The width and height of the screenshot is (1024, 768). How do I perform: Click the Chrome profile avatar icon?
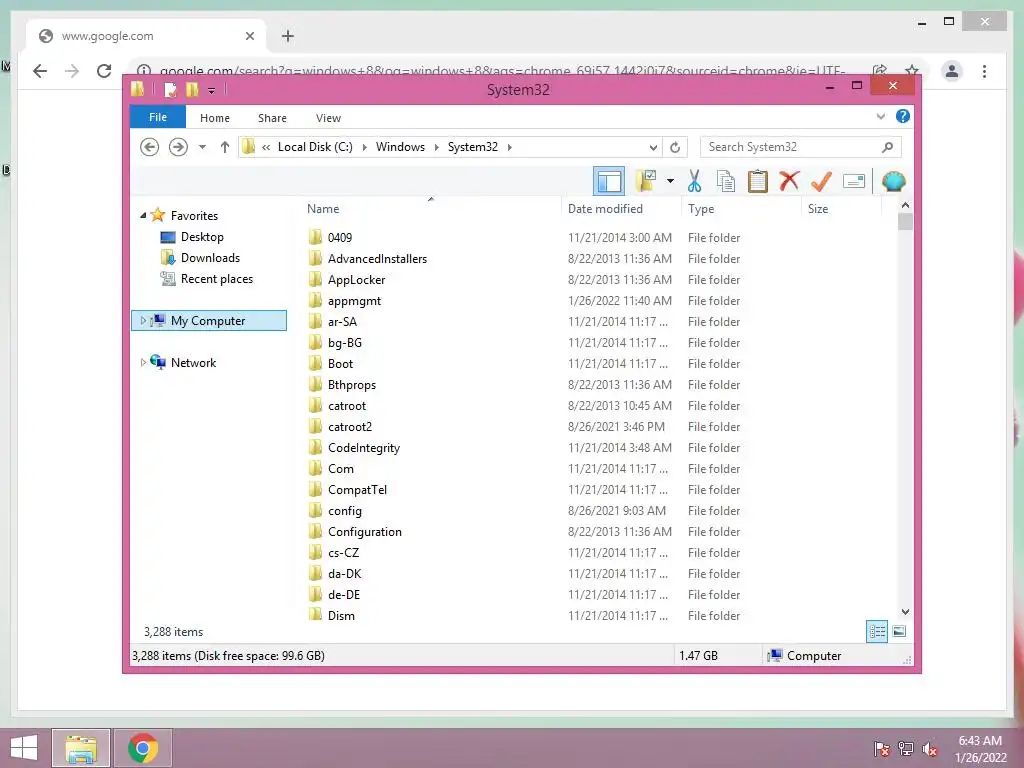(952, 71)
